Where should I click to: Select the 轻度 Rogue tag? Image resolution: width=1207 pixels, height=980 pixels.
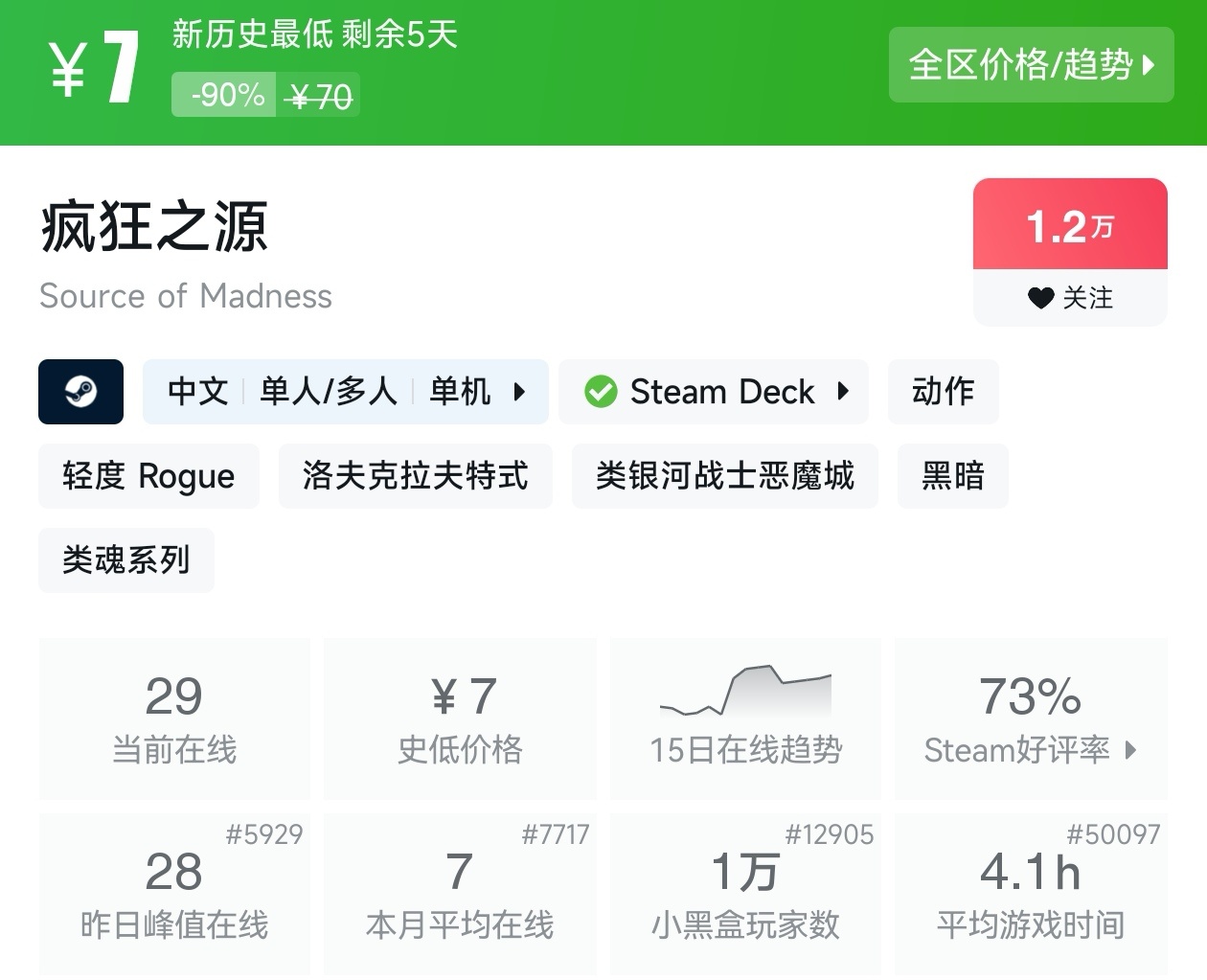(x=148, y=476)
